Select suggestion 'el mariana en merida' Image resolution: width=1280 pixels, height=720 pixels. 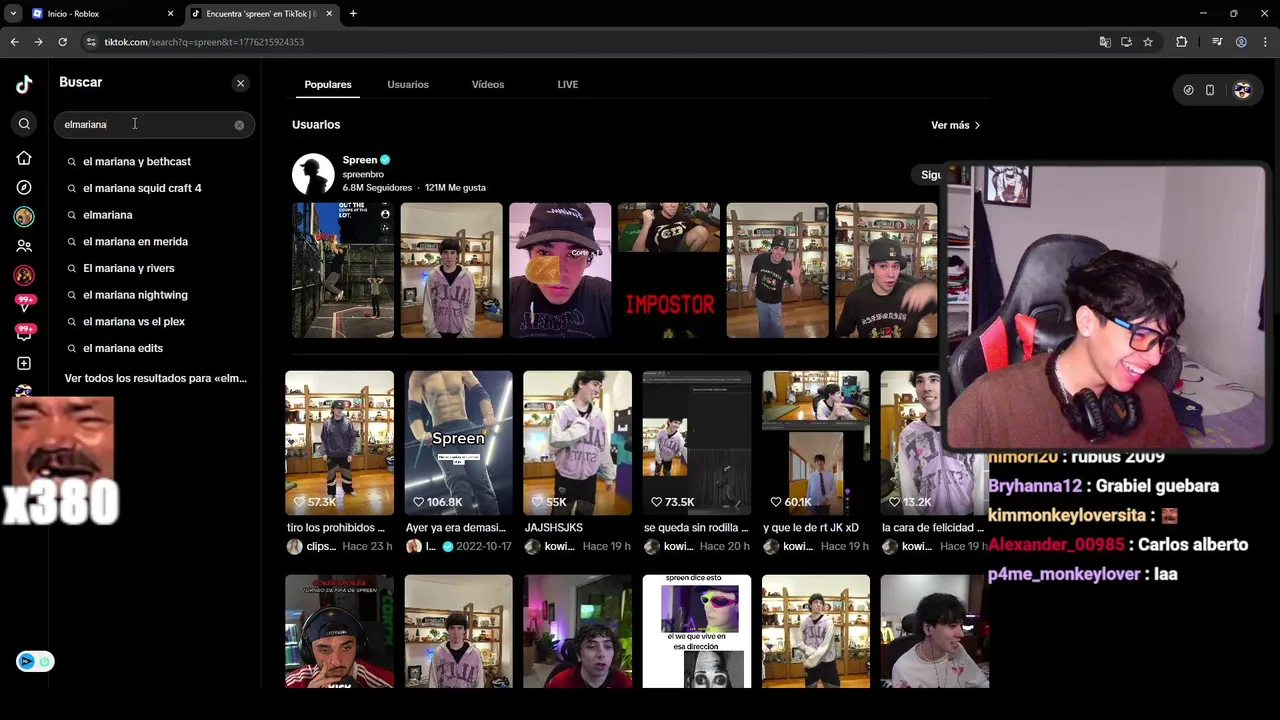click(x=135, y=242)
